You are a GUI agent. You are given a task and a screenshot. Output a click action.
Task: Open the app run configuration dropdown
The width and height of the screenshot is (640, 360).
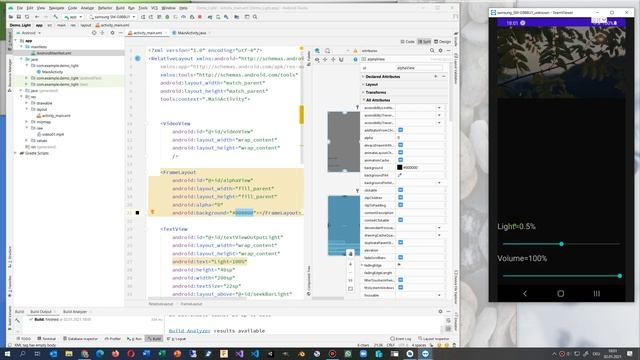coord(73,17)
